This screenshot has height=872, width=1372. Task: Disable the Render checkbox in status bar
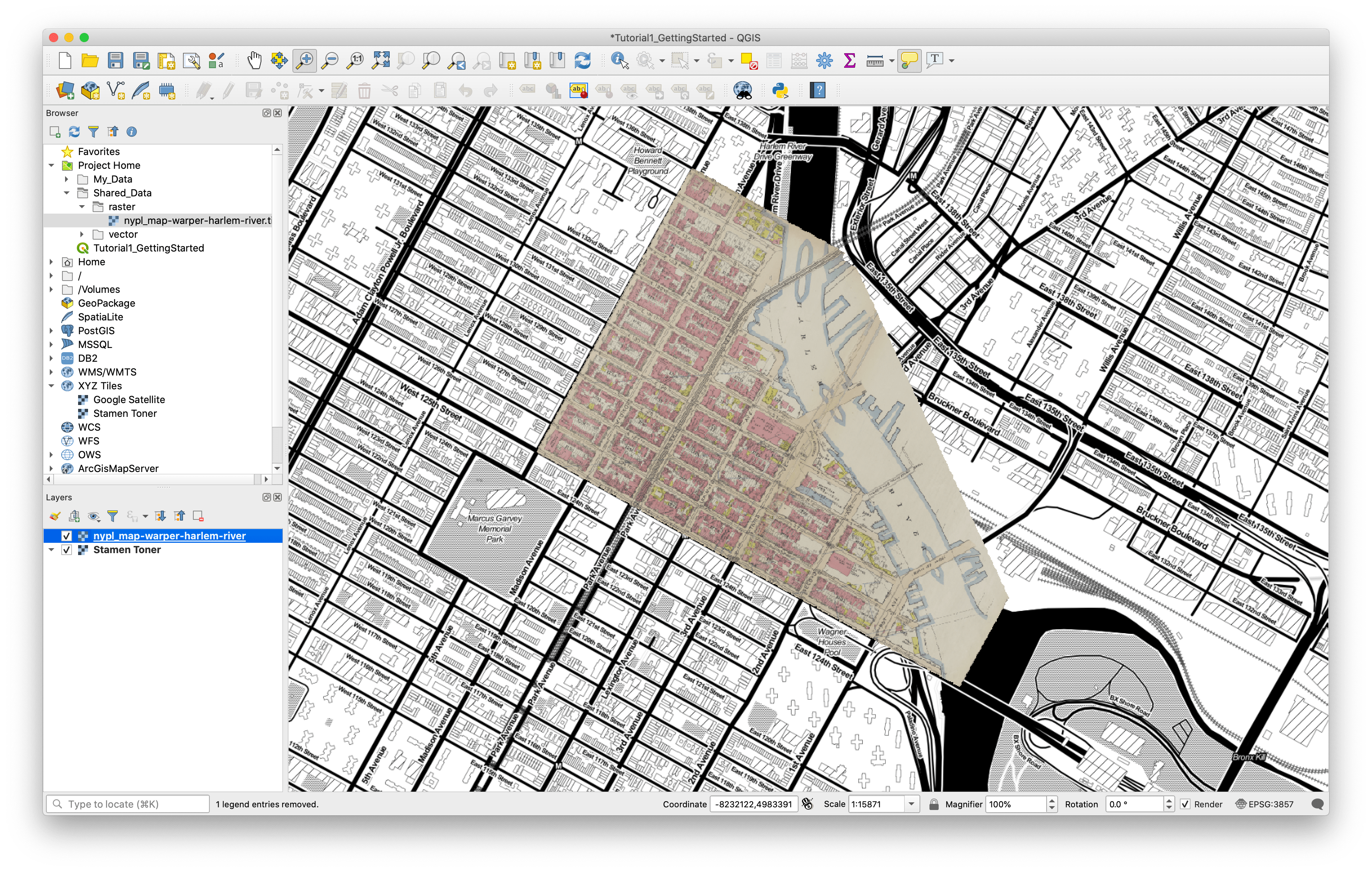(x=1186, y=804)
